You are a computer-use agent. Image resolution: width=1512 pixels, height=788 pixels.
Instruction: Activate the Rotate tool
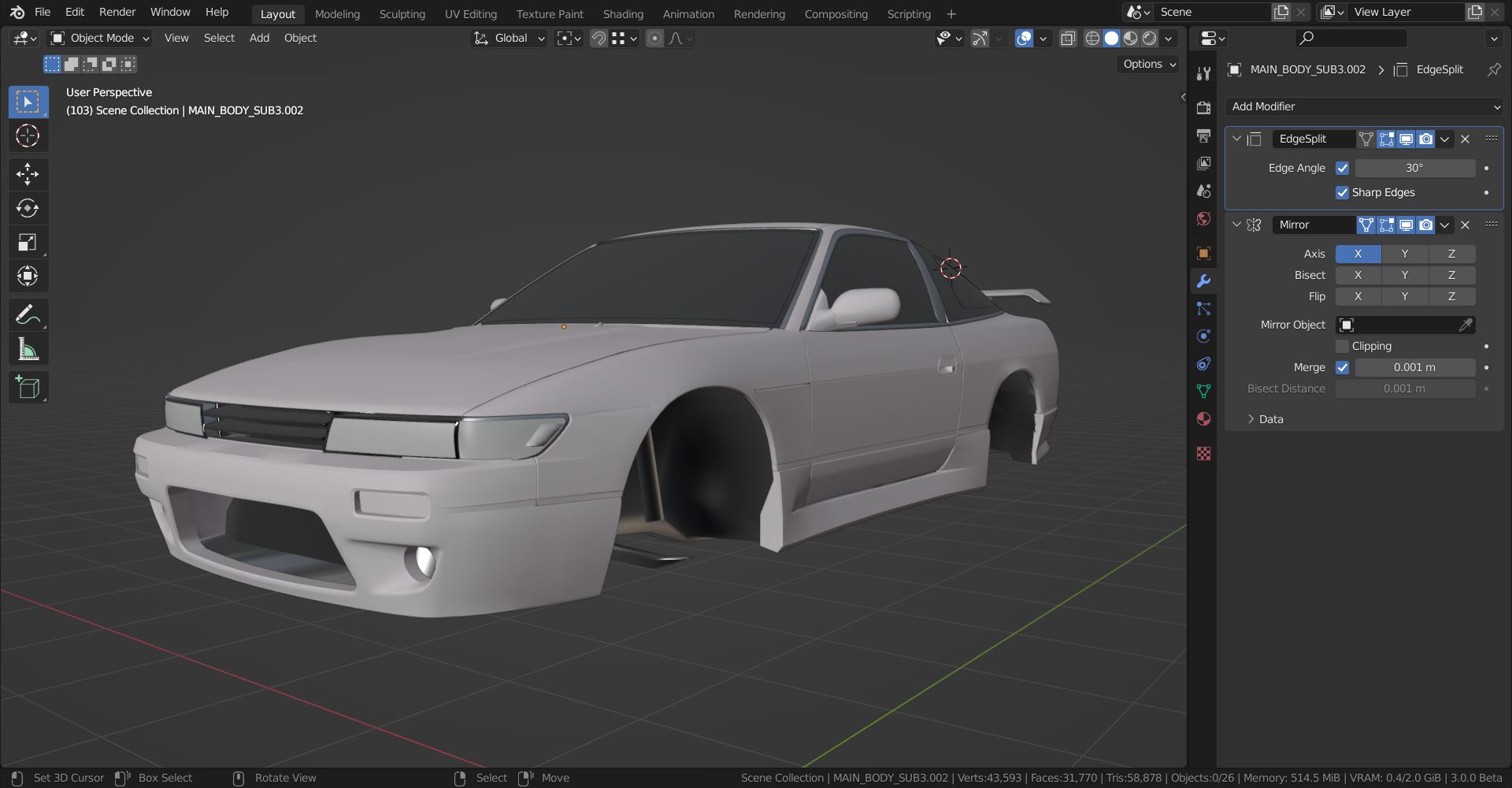click(28, 208)
